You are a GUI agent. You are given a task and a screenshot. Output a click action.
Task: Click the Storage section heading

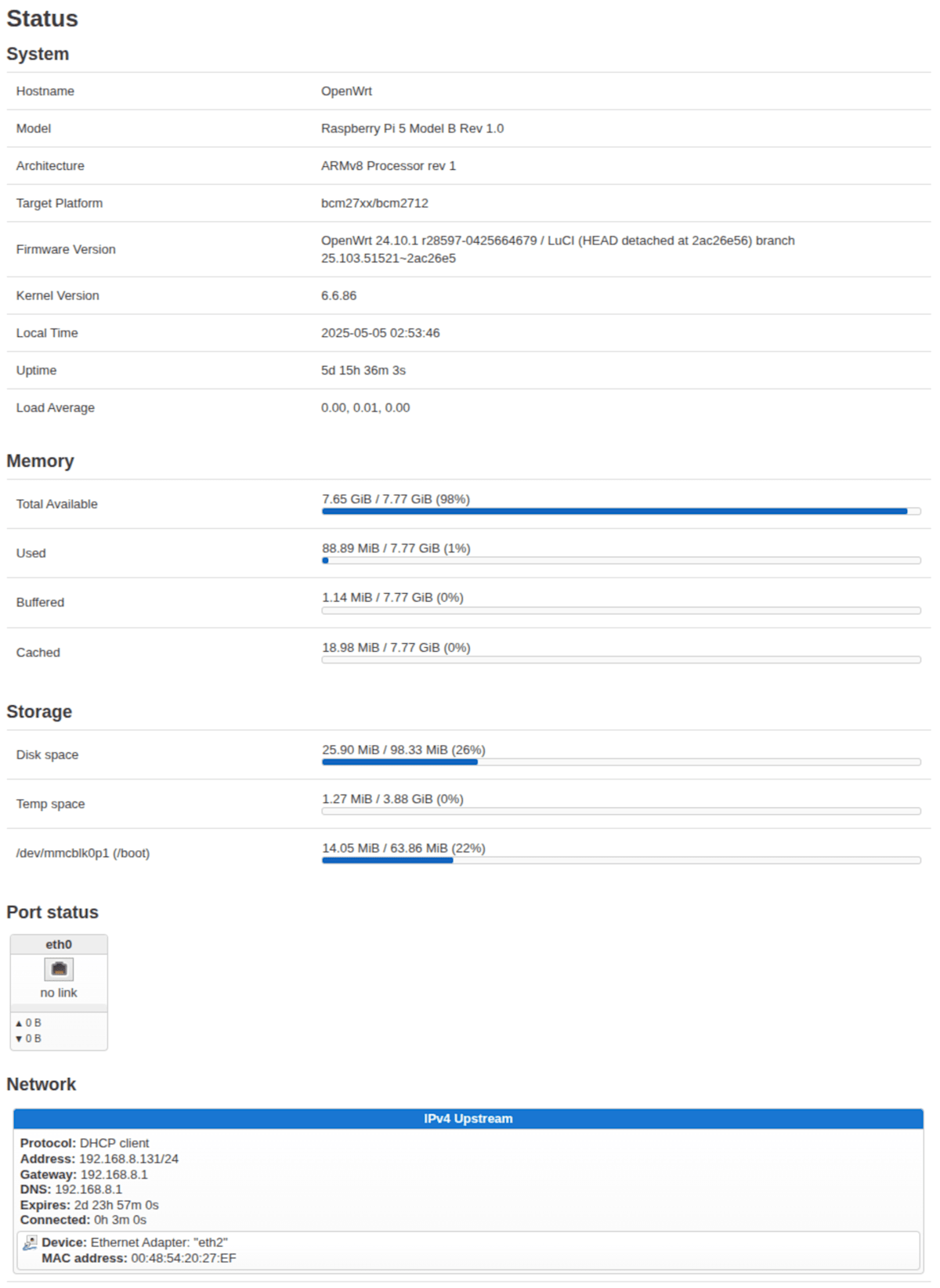coord(39,712)
